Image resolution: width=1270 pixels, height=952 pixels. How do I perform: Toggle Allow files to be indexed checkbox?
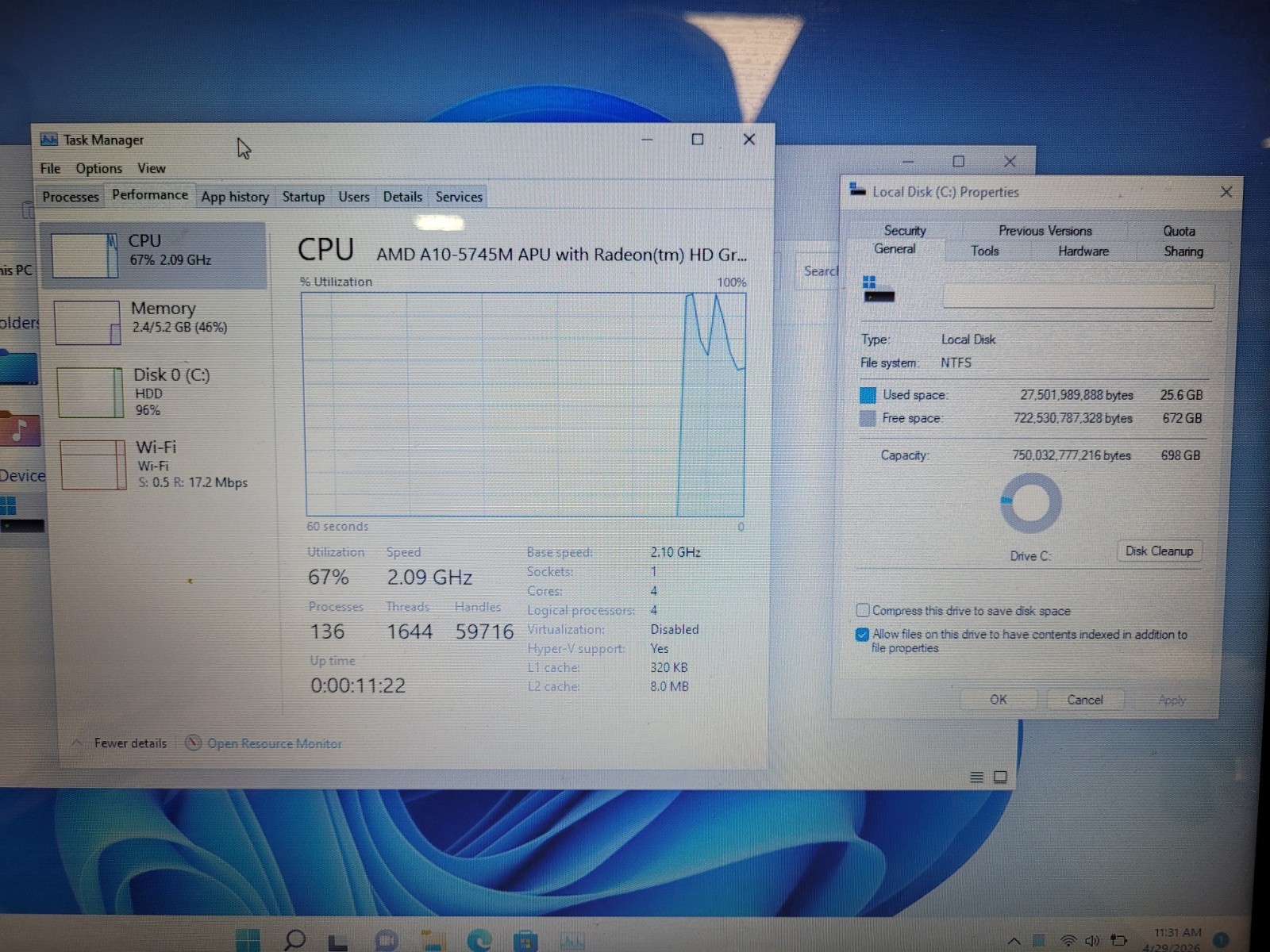[863, 634]
